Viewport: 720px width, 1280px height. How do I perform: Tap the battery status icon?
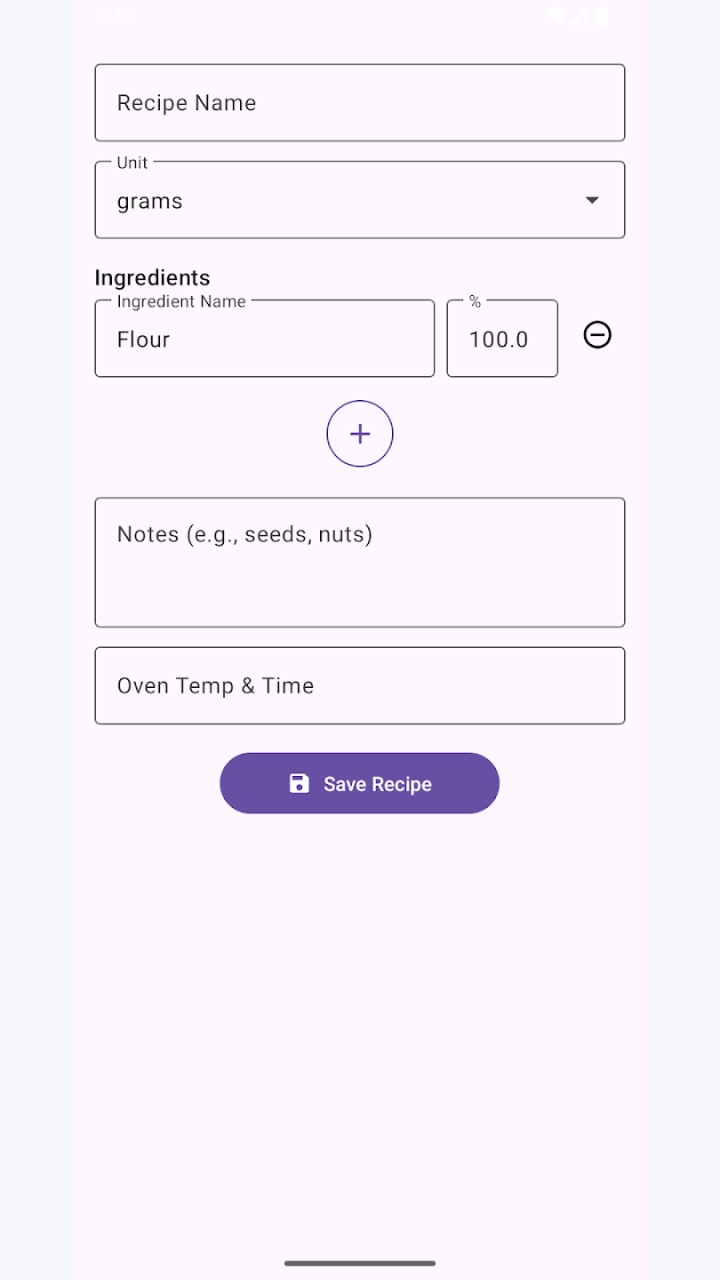603,17
